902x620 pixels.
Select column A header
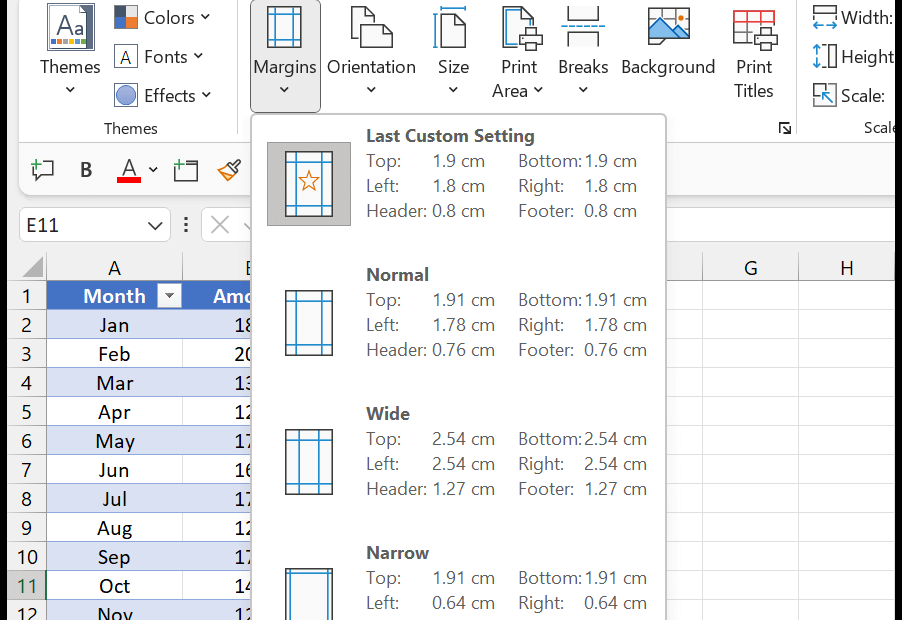tap(114, 268)
